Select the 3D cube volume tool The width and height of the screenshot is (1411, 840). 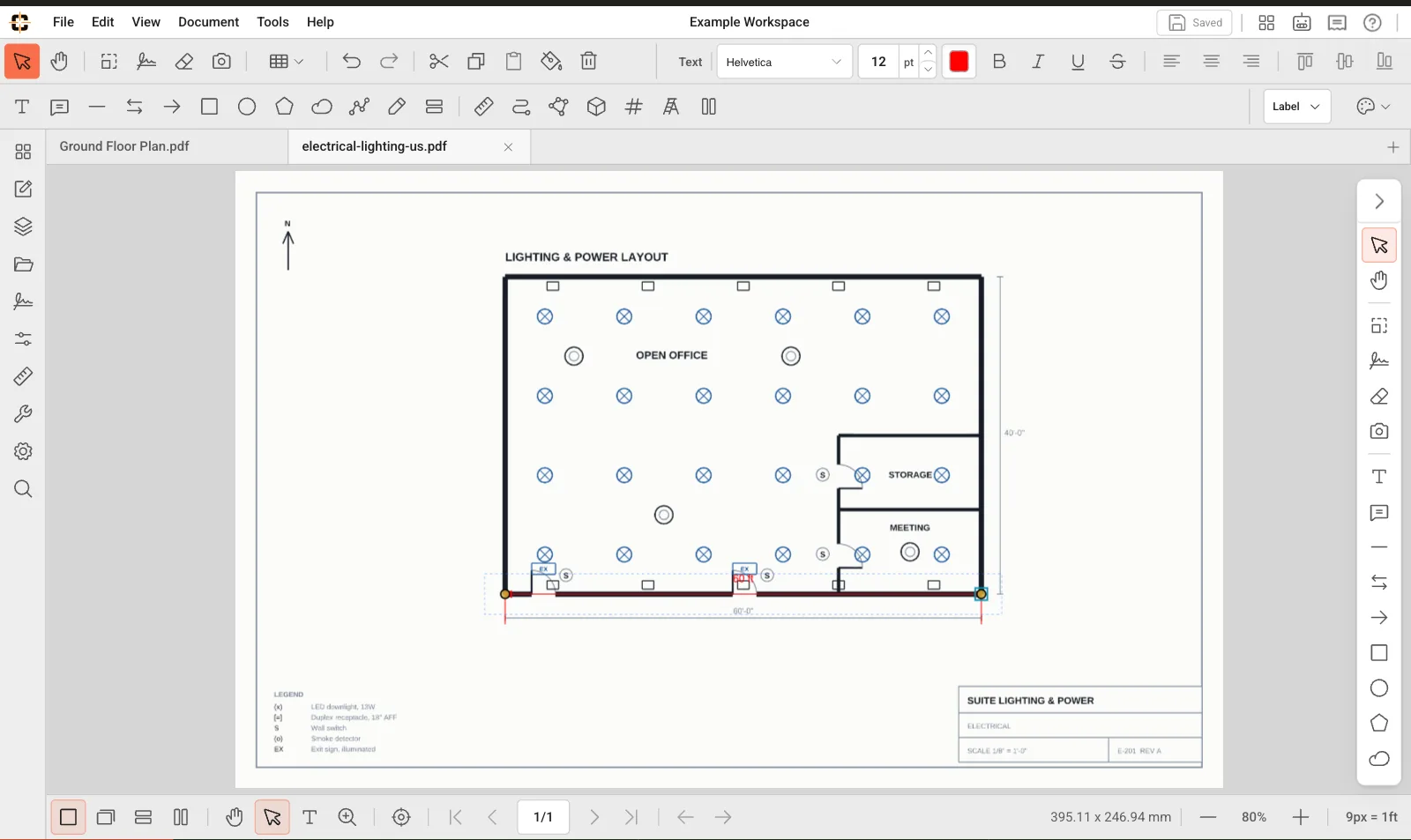596,107
